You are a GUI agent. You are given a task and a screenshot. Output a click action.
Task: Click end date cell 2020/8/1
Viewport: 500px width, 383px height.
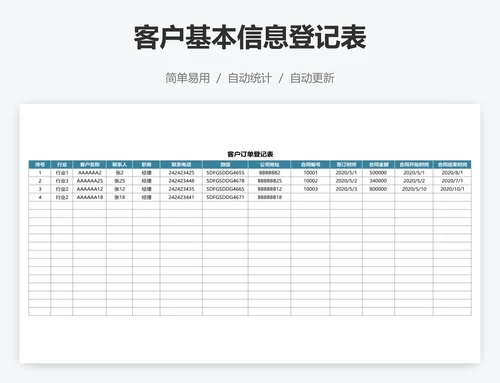(452, 173)
